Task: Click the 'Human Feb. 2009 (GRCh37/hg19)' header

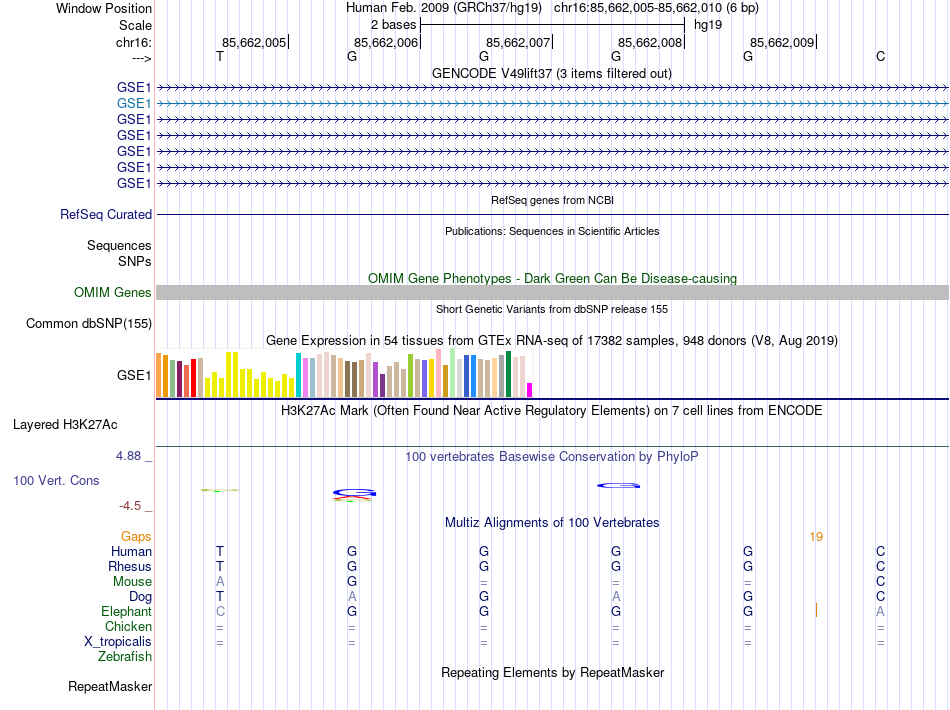Action: click(443, 8)
